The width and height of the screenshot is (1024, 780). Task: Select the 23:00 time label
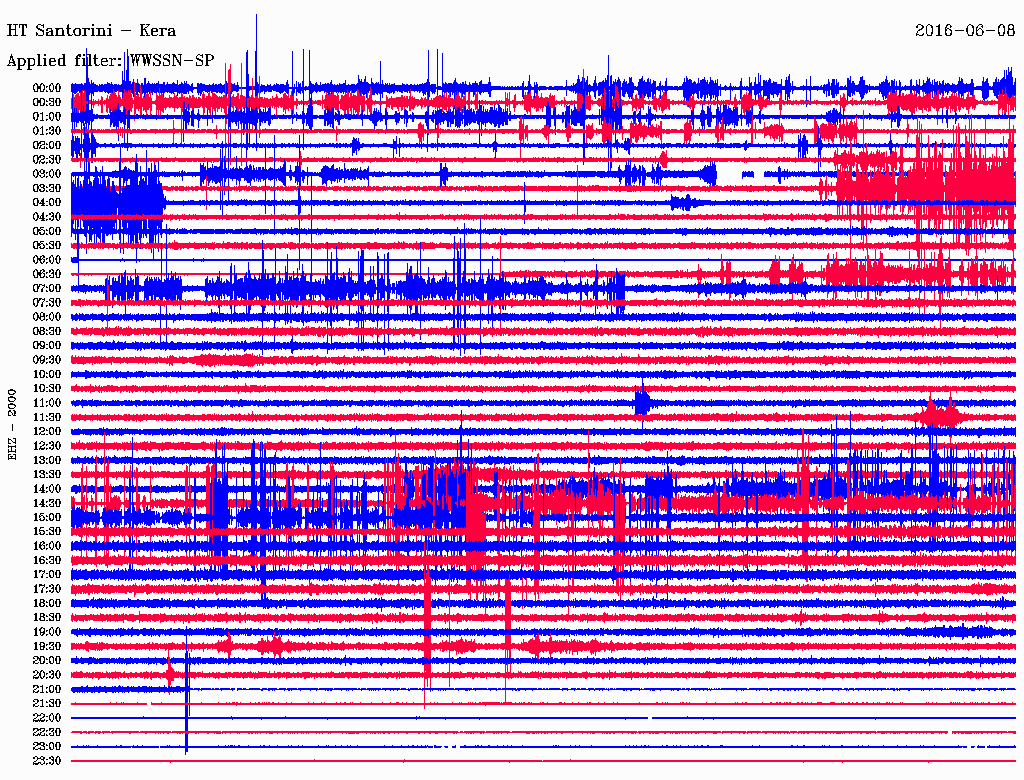[x=47, y=746]
